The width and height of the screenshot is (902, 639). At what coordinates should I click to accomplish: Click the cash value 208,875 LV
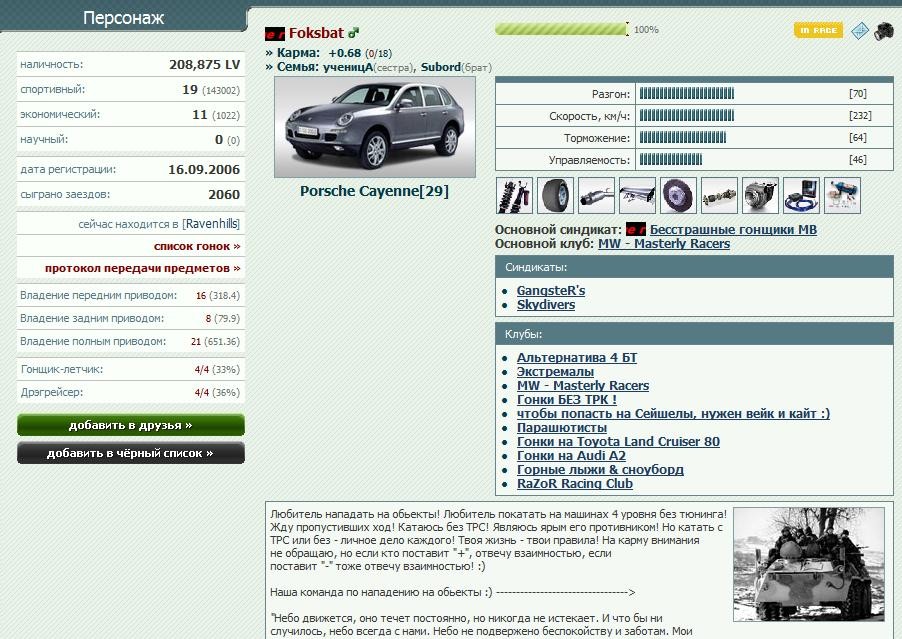coord(204,65)
